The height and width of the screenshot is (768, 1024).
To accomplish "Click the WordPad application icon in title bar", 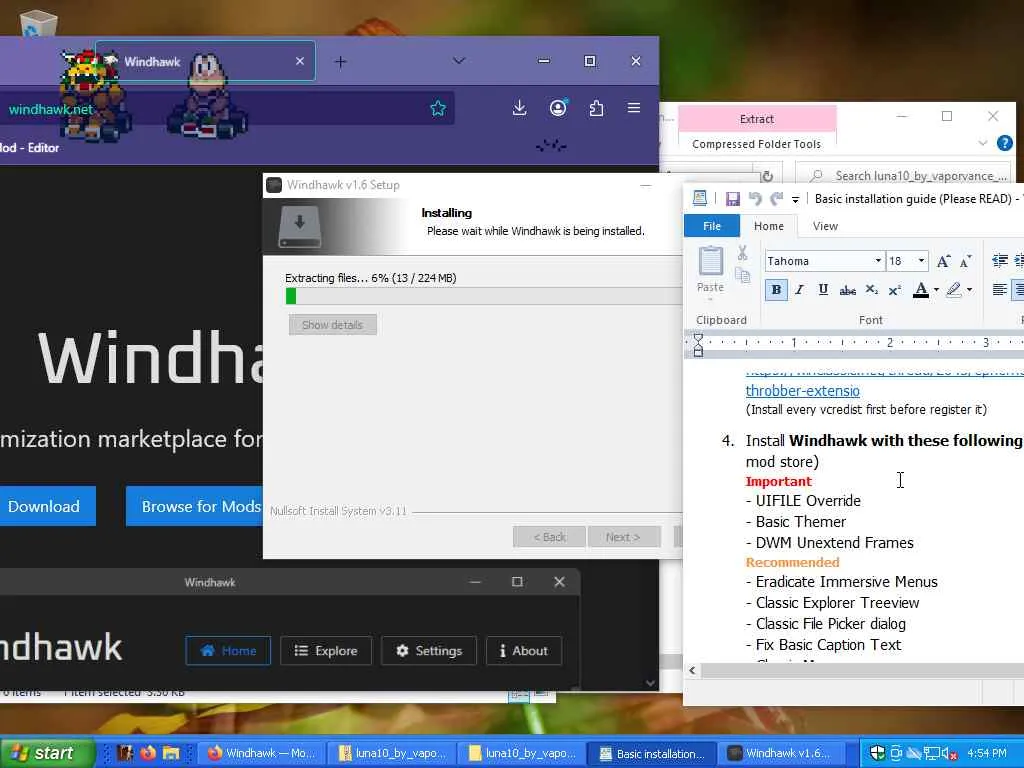I will pyautogui.click(x=699, y=198).
